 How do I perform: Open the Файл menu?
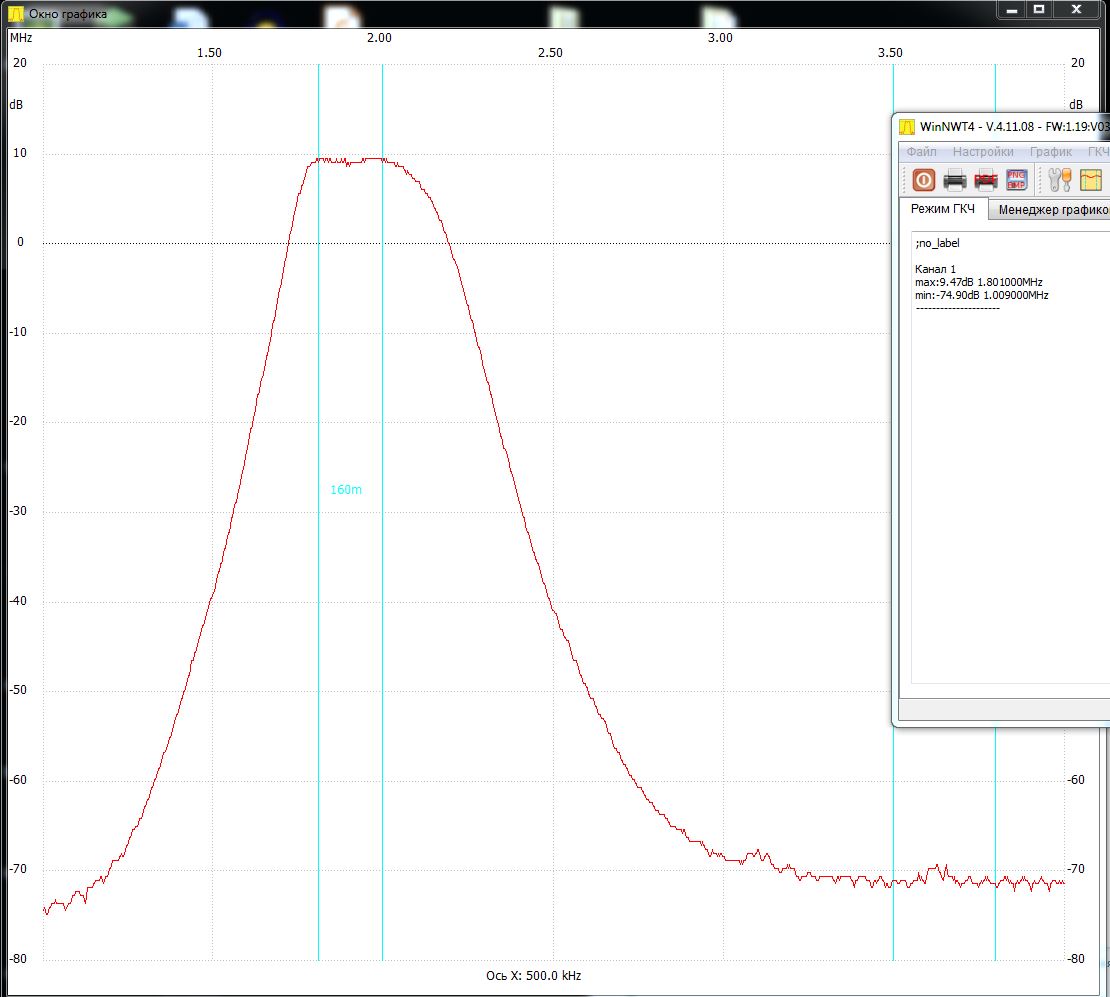921,152
